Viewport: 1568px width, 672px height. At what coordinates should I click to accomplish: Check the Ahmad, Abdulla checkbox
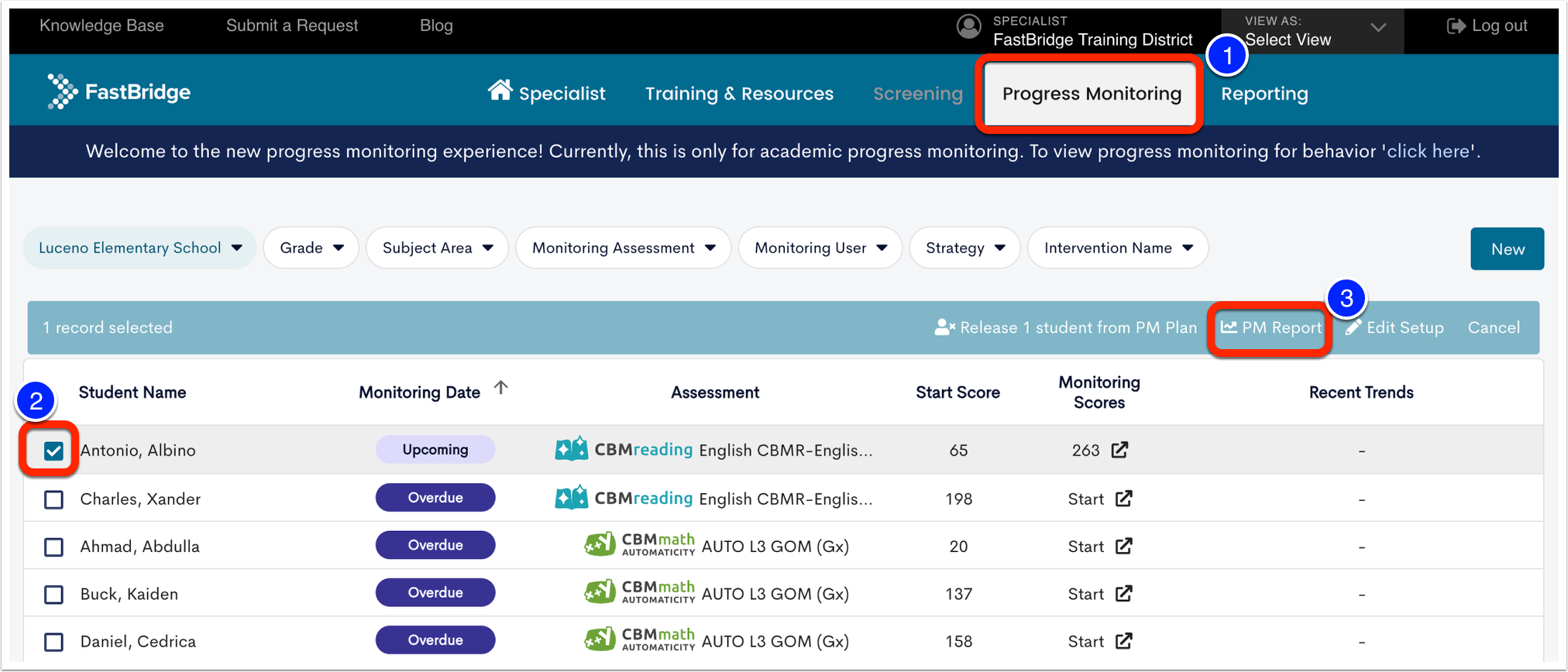(x=53, y=547)
